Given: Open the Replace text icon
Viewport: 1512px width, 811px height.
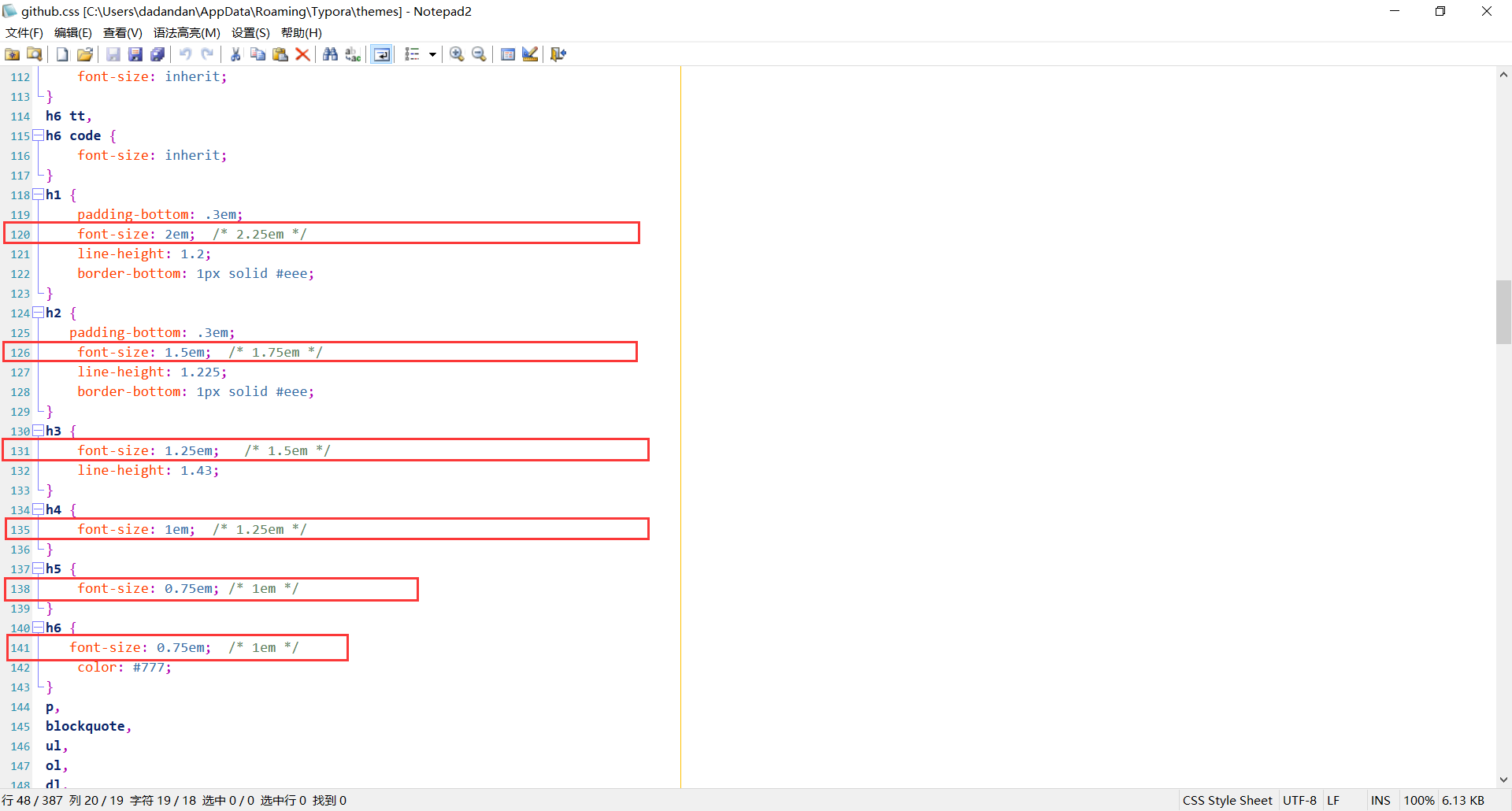Looking at the screenshot, I should (353, 54).
